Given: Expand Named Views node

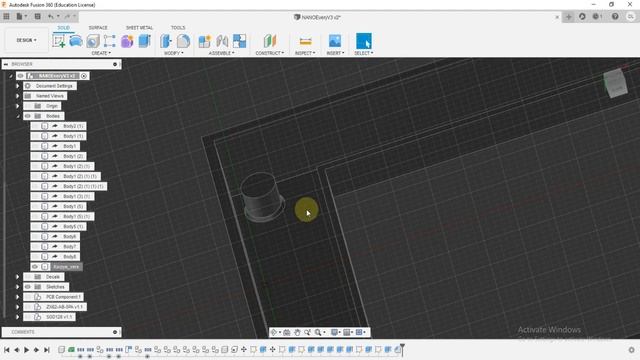Looking at the screenshot, I should click(x=18, y=96).
